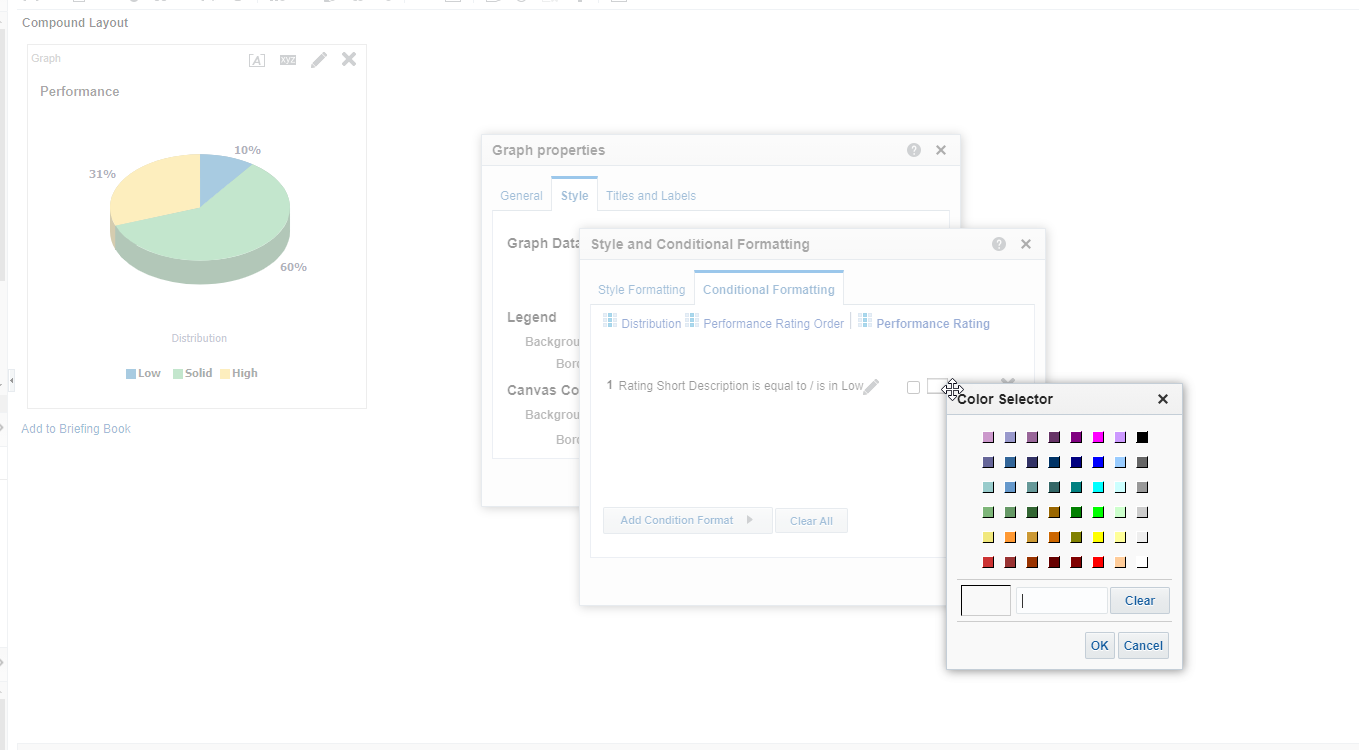Delete the graph view with the X icon
Screen dimensions: 1359x750
(x=348, y=60)
